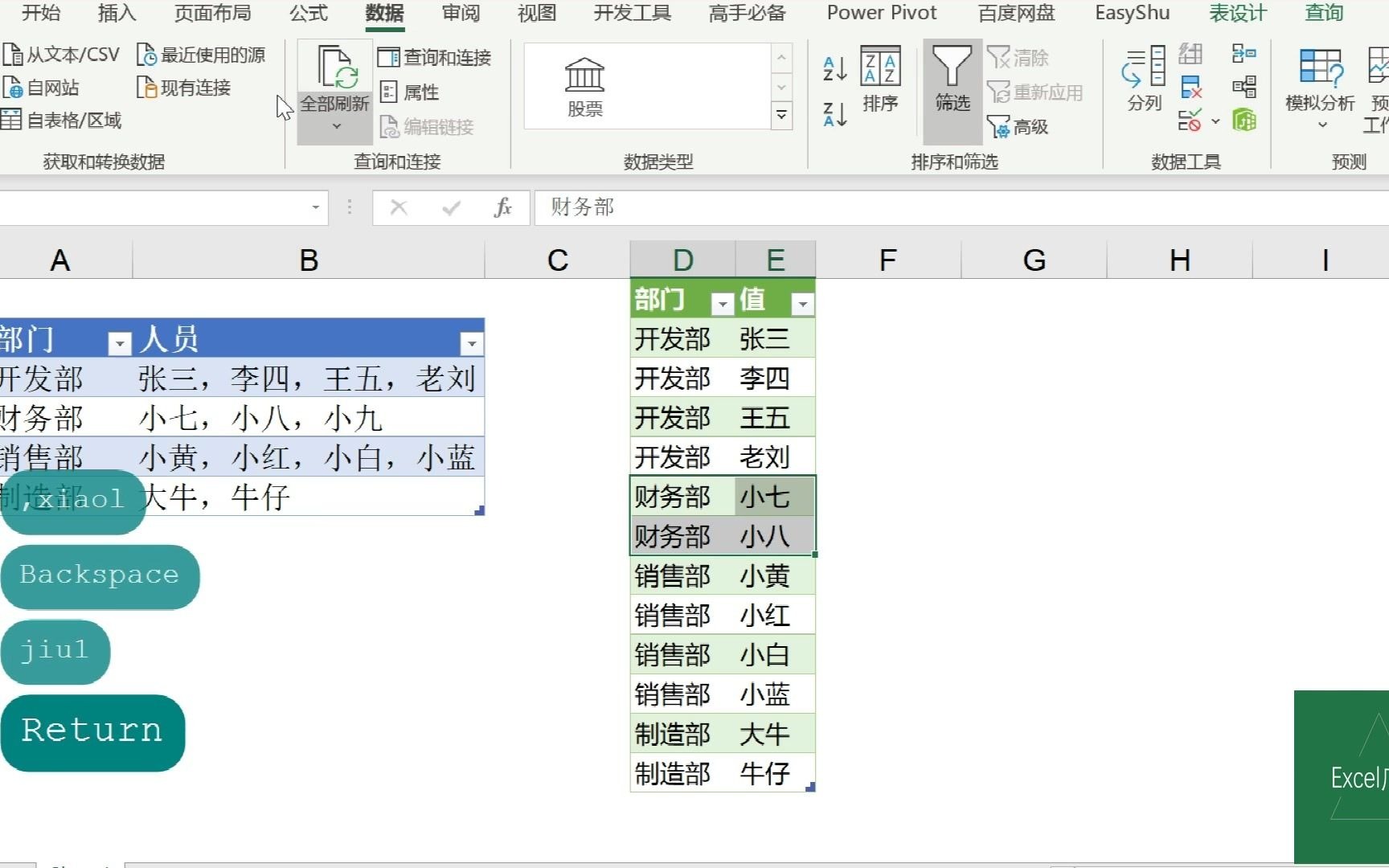Click the insert function fx icon
Viewport: 1389px width, 868px height.
(x=502, y=207)
